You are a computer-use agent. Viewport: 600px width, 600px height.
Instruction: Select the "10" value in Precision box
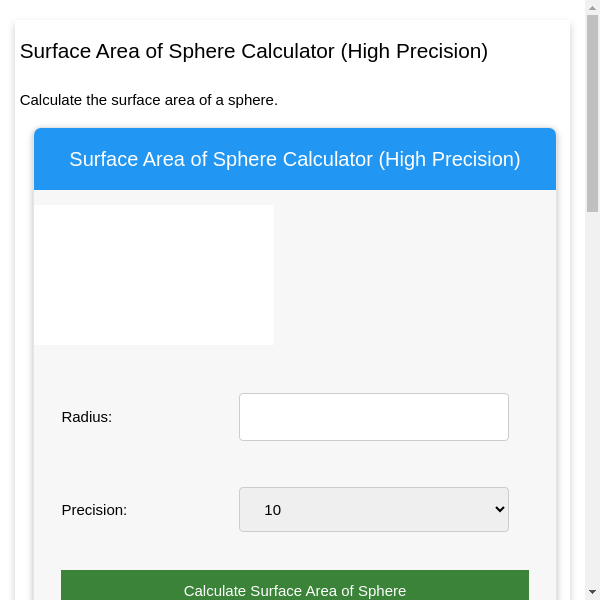[272, 510]
